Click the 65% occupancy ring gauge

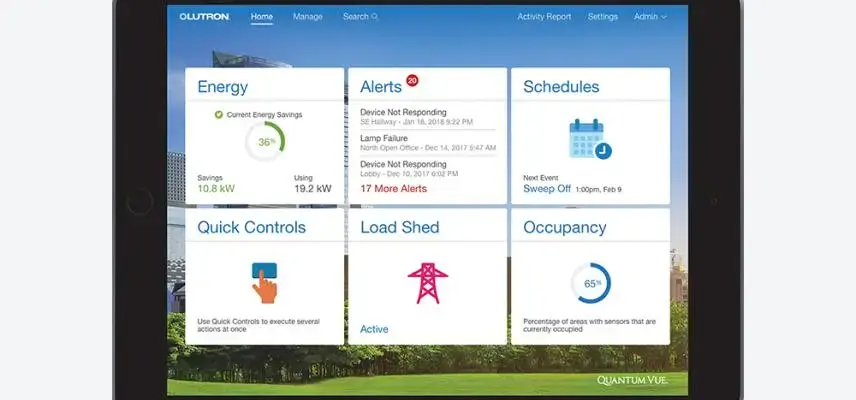click(x=590, y=283)
